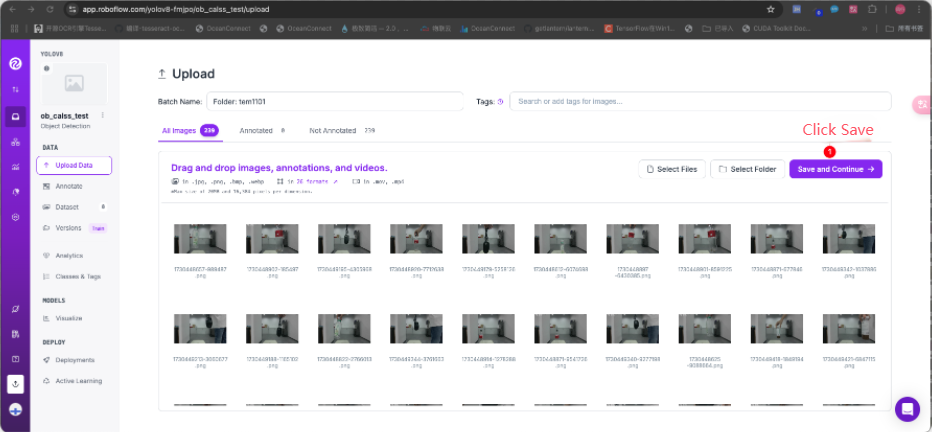Focus the Search or add tags field
Viewport: 932px width, 432px height.
point(700,102)
